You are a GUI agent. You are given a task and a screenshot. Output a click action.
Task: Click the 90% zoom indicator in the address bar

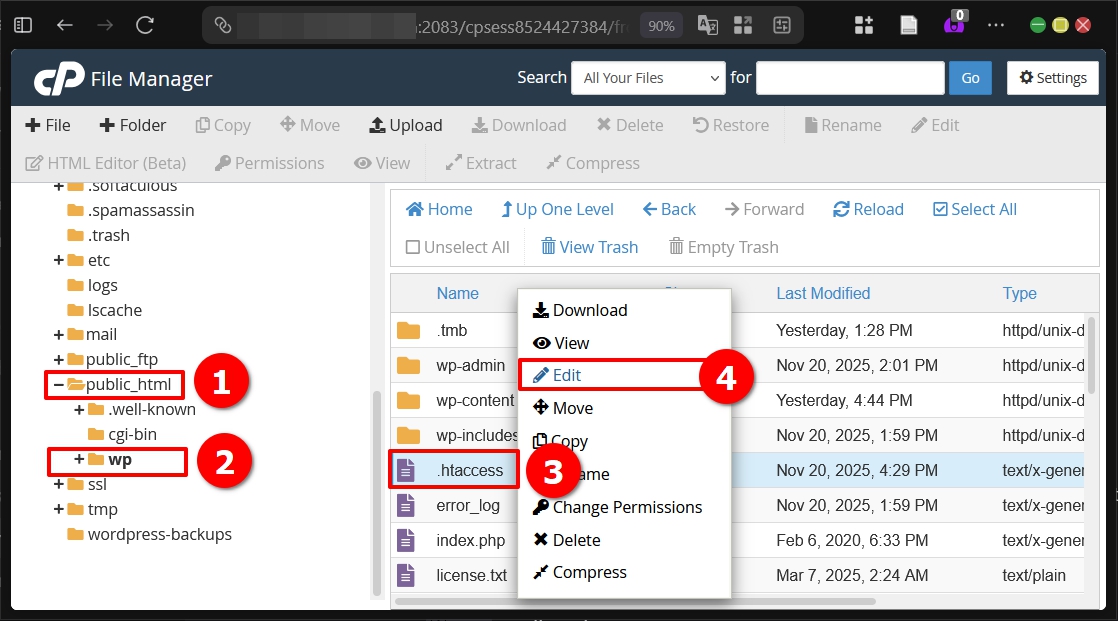pyautogui.click(x=660, y=27)
